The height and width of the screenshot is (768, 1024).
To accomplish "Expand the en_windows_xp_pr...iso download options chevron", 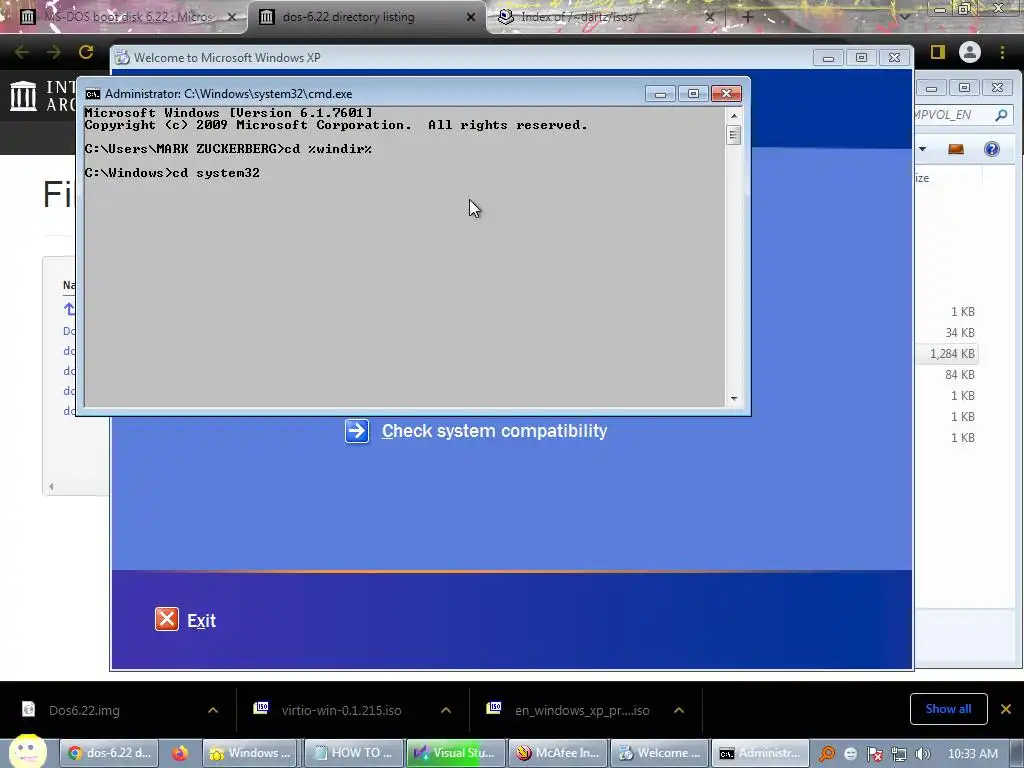I will (679, 710).
